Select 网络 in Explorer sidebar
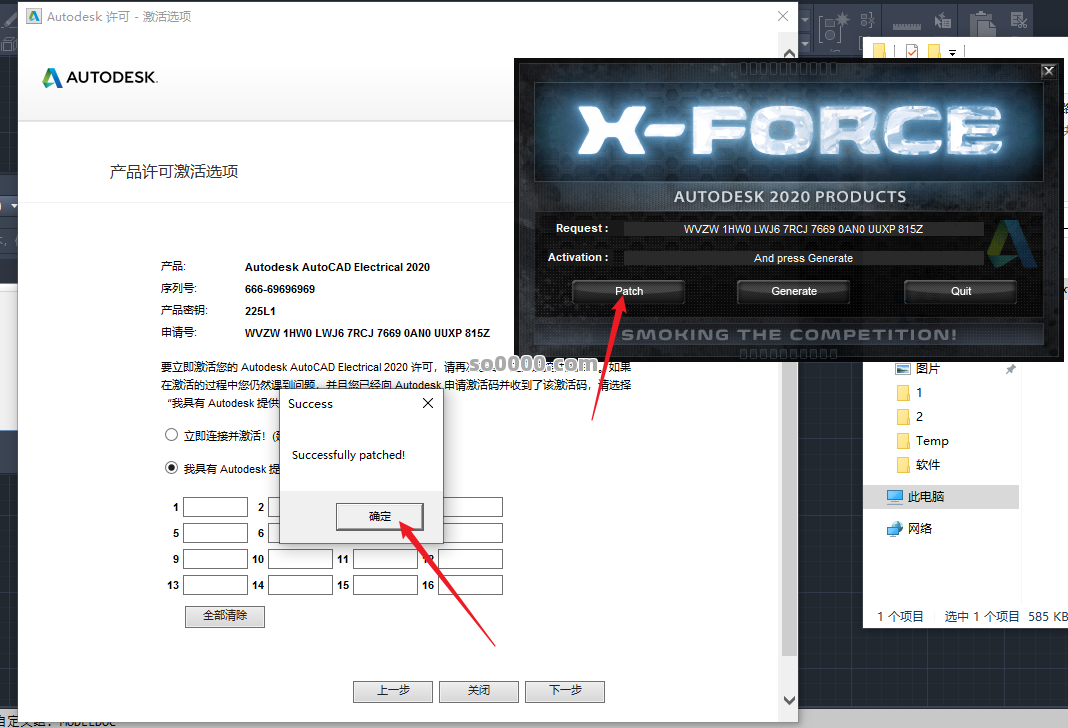The height and width of the screenshot is (728, 1068). click(909, 528)
